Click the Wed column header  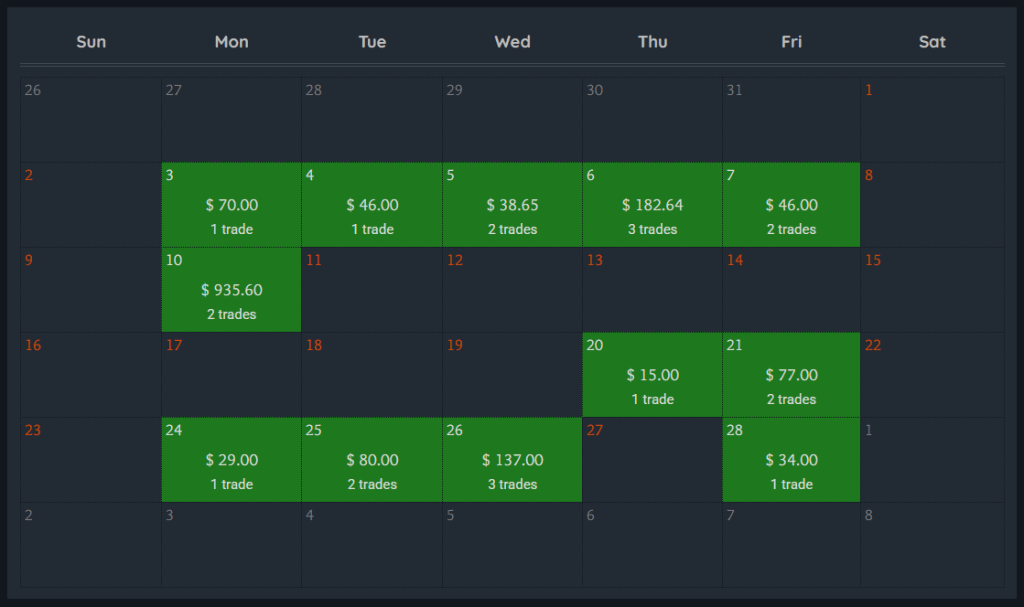[512, 42]
